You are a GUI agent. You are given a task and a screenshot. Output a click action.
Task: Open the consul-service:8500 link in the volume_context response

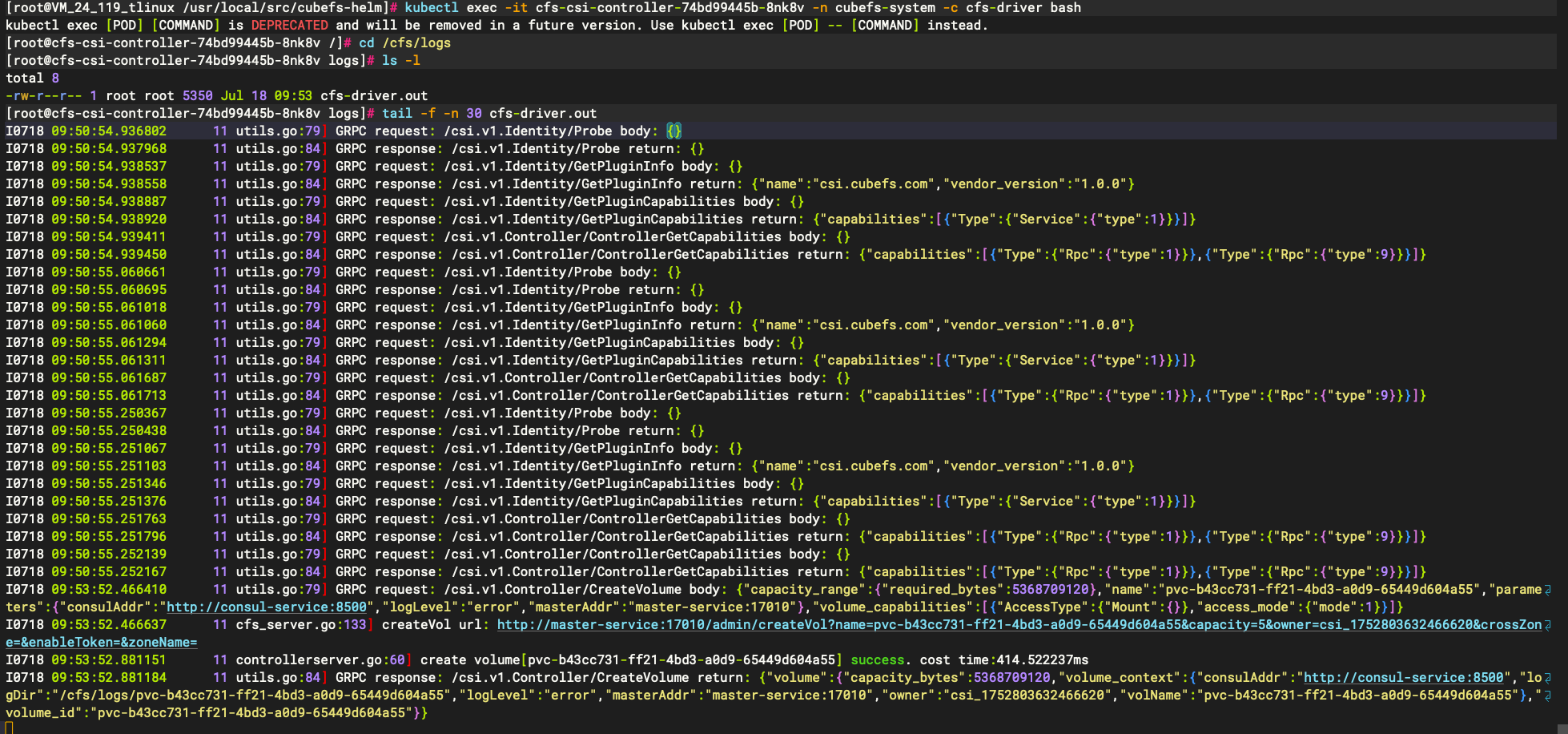(x=1404, y=677)
